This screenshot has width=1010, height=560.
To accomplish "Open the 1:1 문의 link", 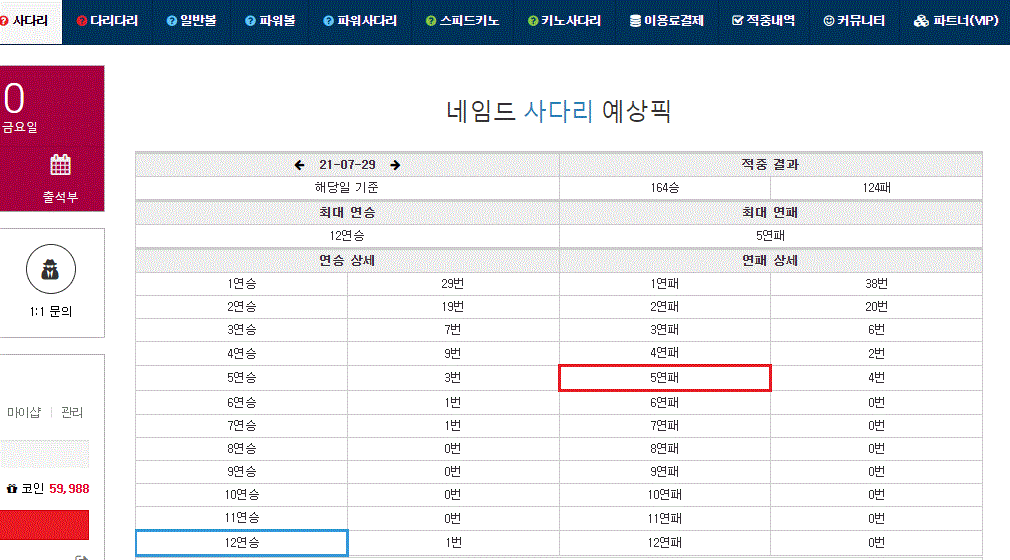I will tap(51, 312).
